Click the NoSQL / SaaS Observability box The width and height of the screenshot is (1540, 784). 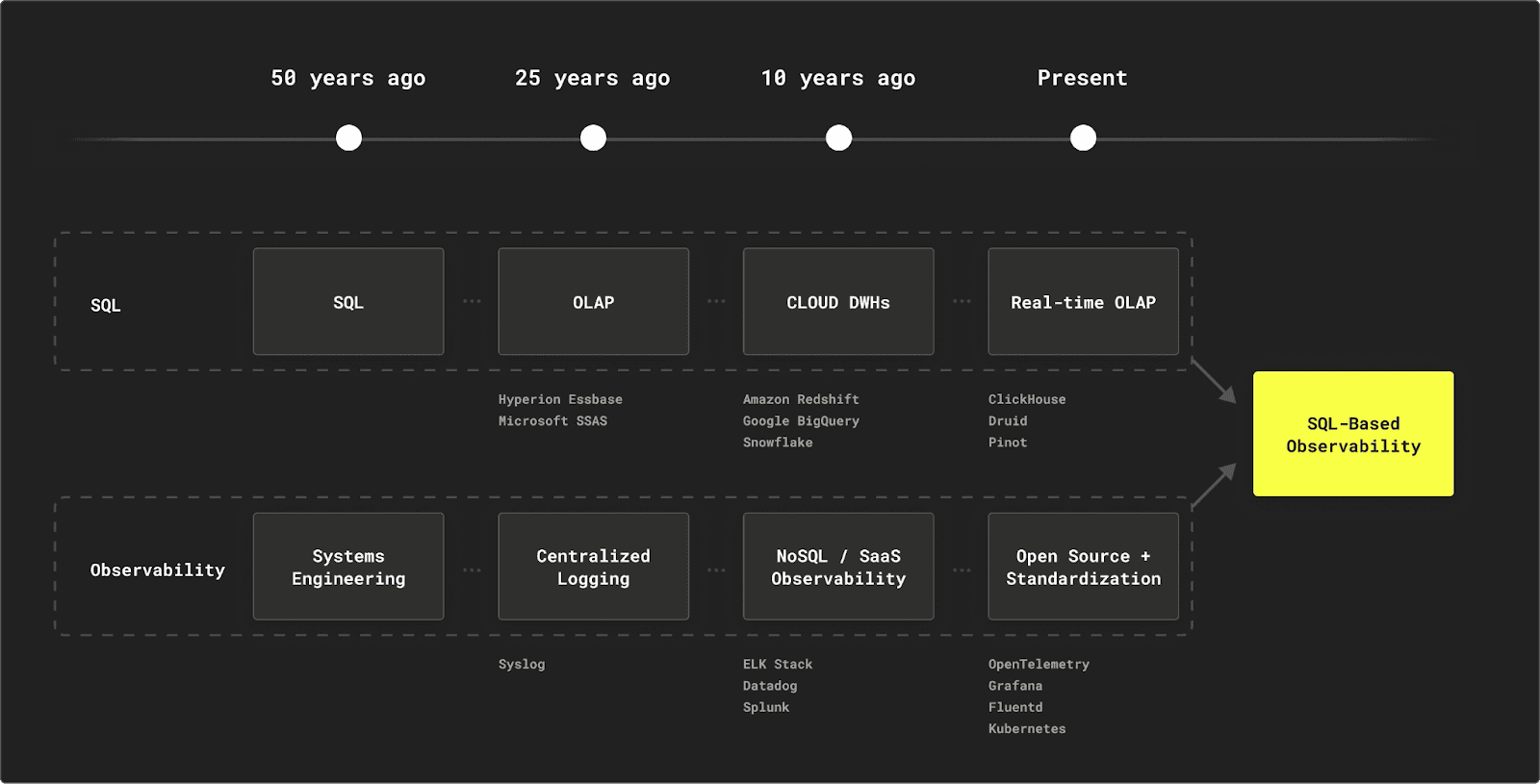pyautogui.click(x=837, y=567)
